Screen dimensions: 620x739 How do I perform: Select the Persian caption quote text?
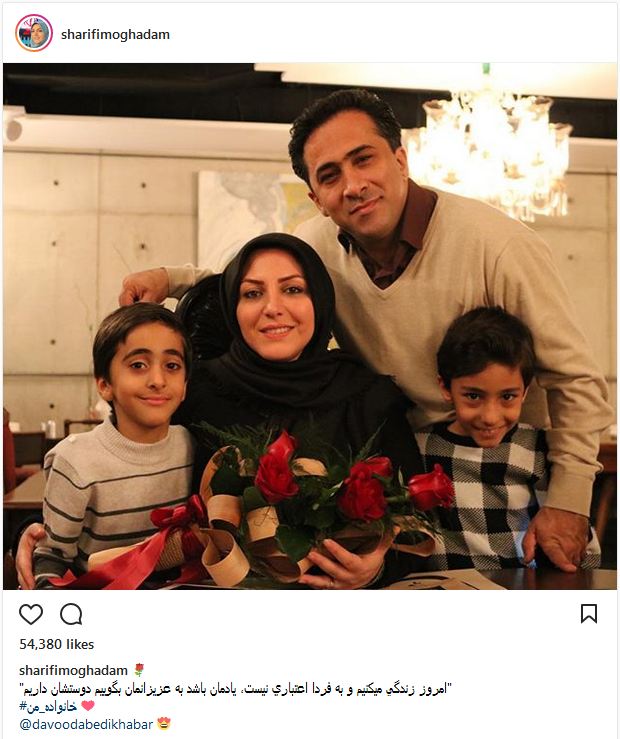[236, 689]
